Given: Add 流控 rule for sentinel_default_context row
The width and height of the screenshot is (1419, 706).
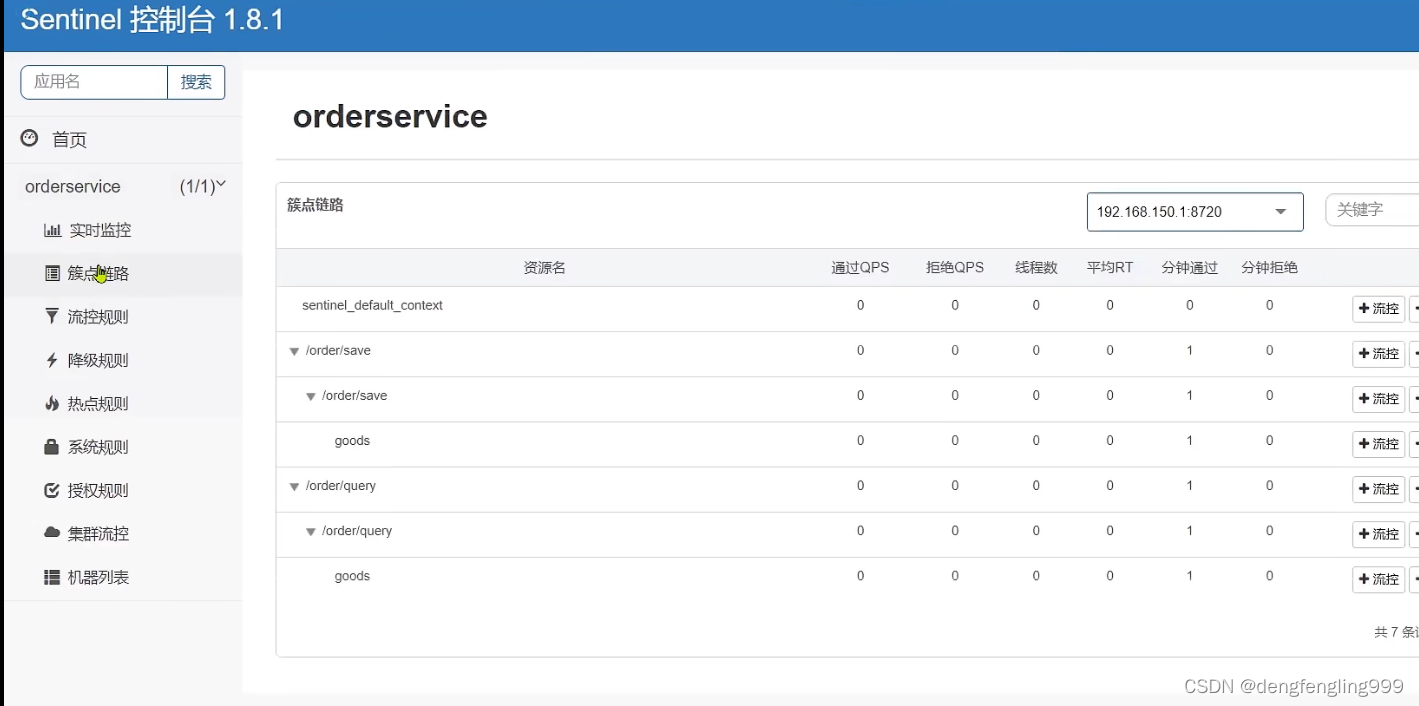Looking at the screenshot, I should [x=1378, y=309].
